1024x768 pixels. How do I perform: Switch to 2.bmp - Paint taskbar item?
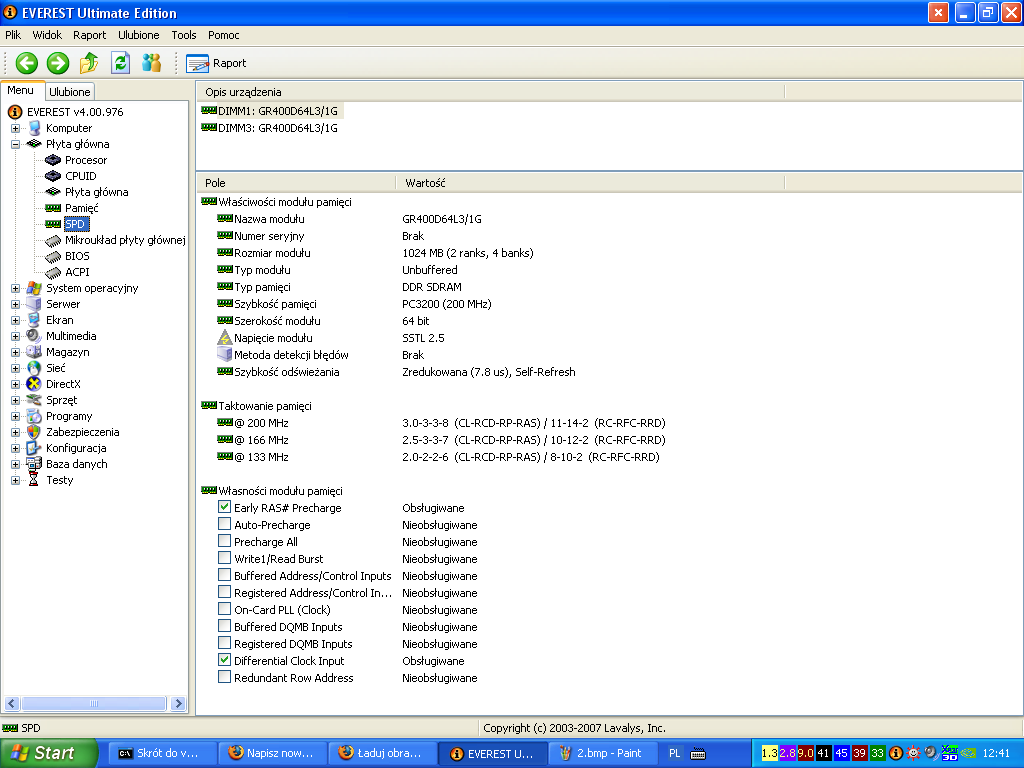coord(601,753)
